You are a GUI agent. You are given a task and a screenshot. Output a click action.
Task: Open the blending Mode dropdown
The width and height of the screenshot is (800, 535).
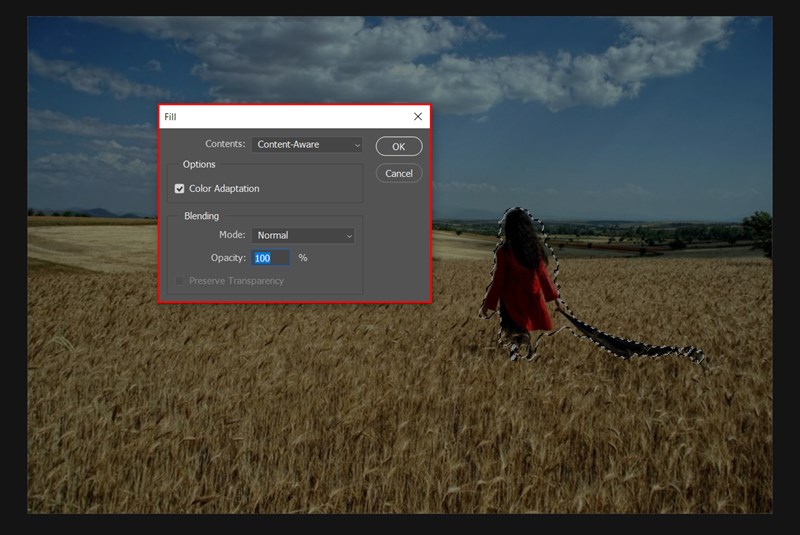303,235
